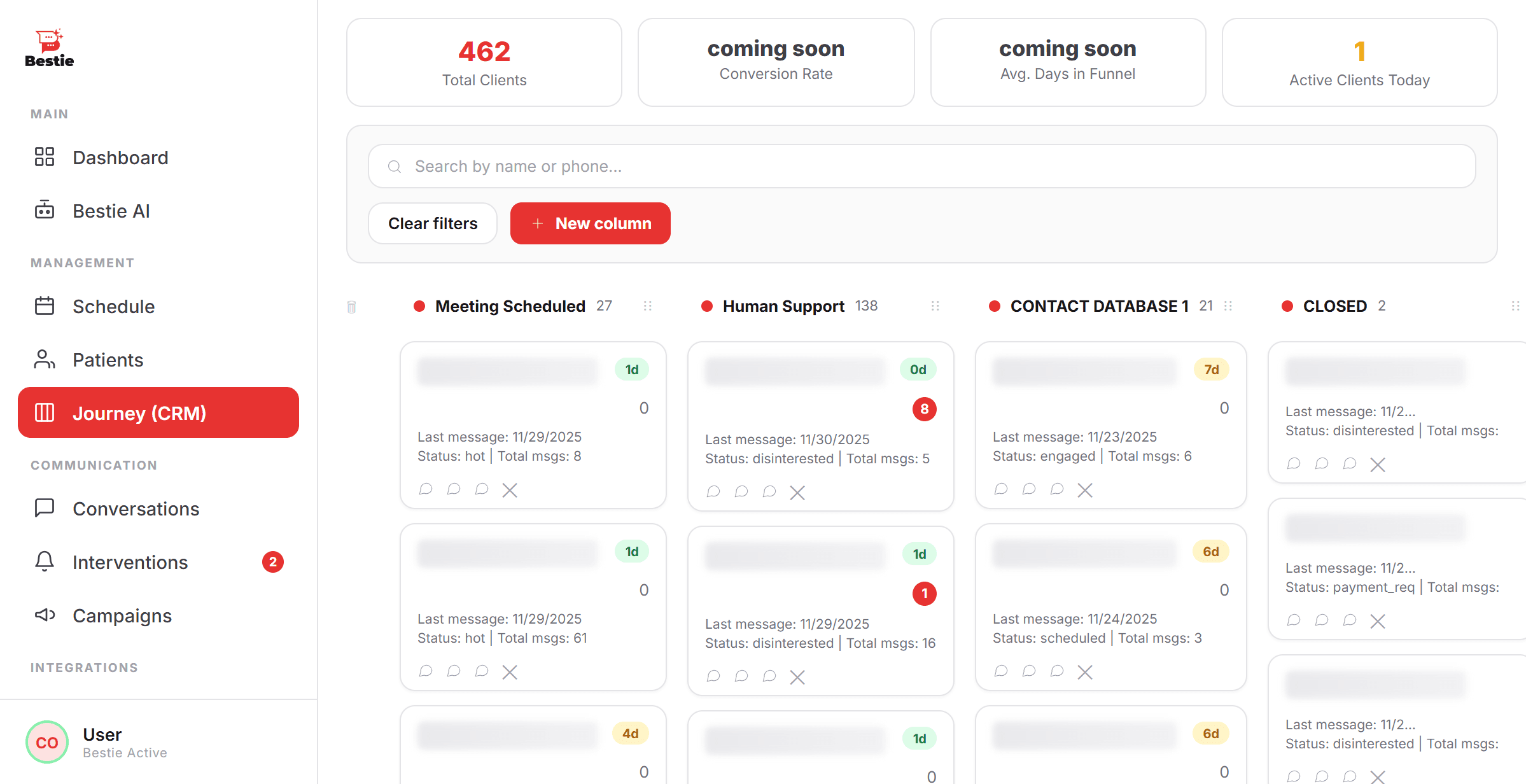Click X on the card with 61 total msgs
Screen dimensions: 1526x784
click(x=510, y=672)
